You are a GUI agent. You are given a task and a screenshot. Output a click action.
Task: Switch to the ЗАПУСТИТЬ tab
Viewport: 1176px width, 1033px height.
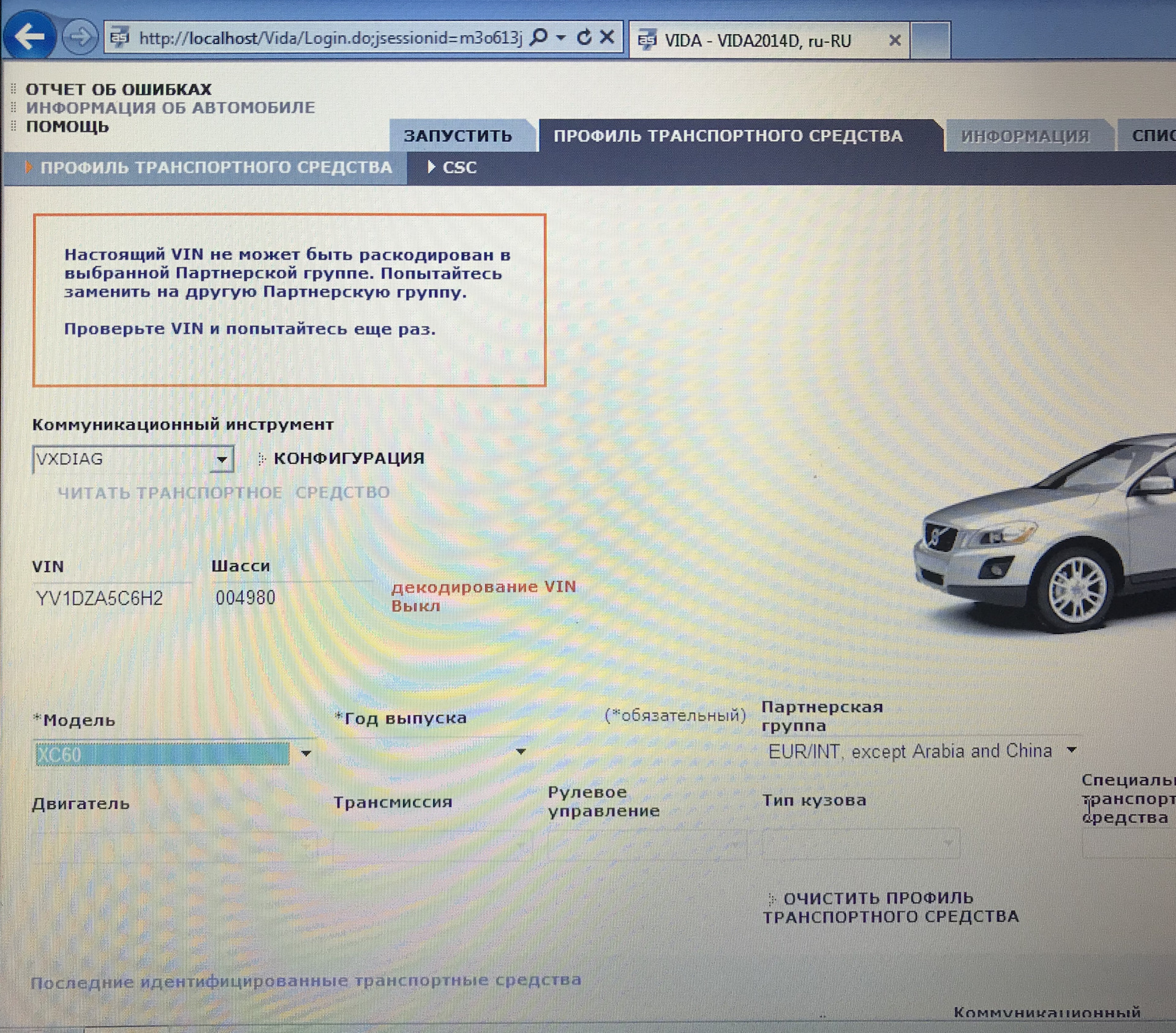458,136
